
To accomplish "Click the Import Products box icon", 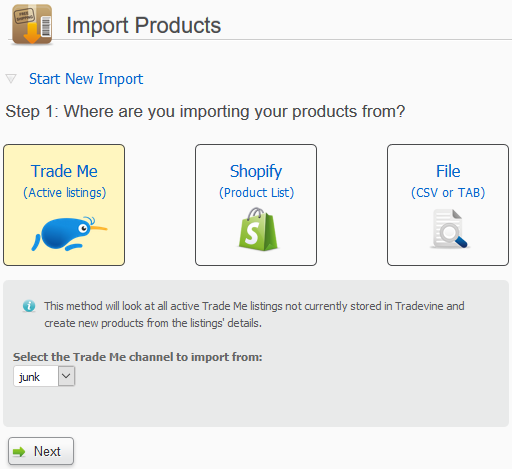I will coord(32,24).
